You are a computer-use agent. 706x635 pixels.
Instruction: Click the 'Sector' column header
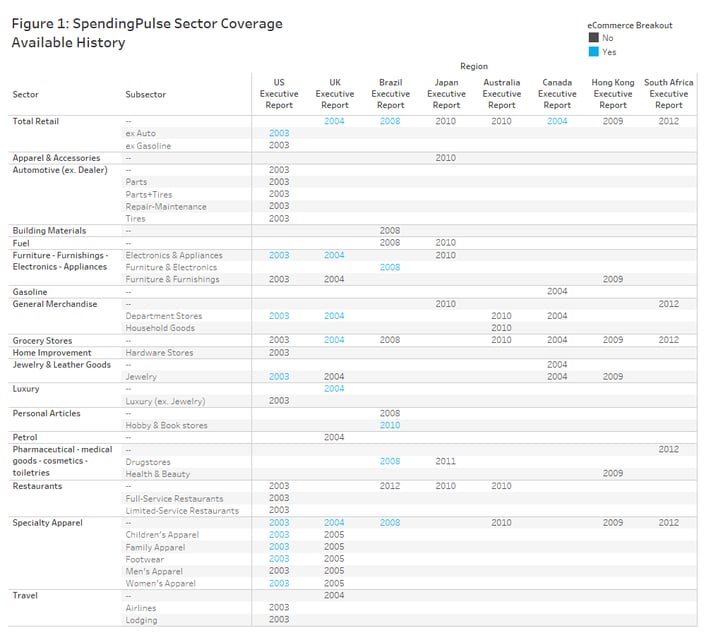26,95
